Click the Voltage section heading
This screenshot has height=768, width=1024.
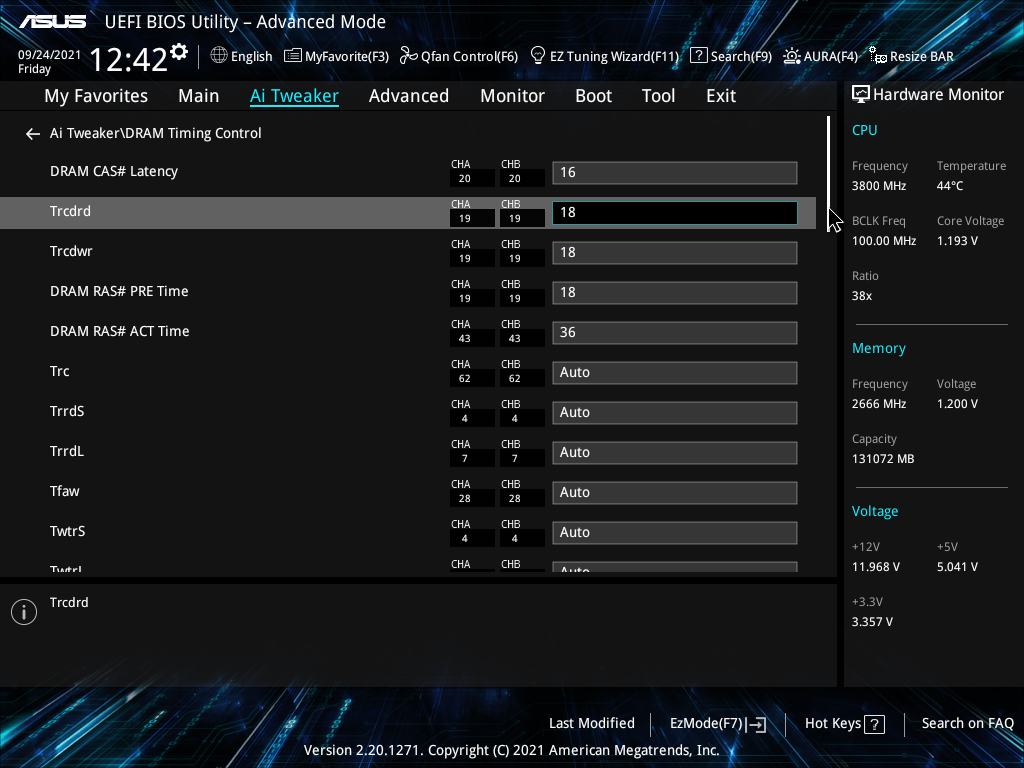(874, 511)
